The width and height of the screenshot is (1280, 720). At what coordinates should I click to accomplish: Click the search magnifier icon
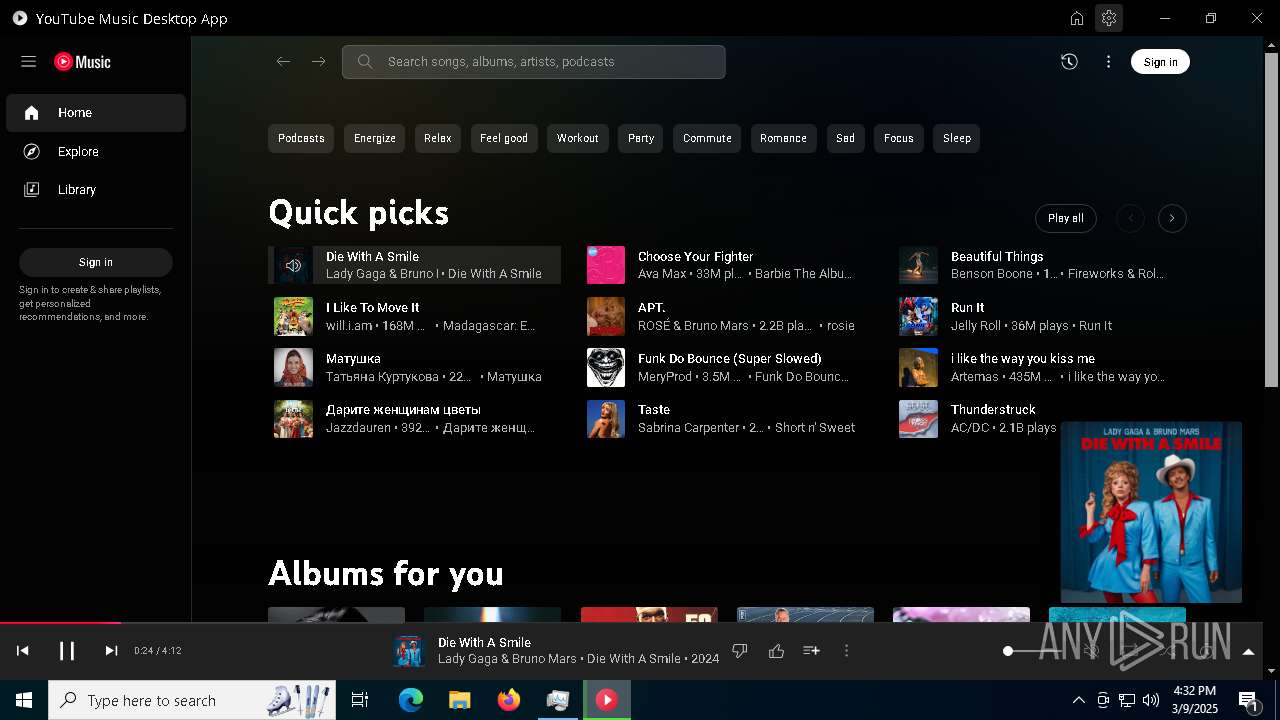(x=365, y=62)
